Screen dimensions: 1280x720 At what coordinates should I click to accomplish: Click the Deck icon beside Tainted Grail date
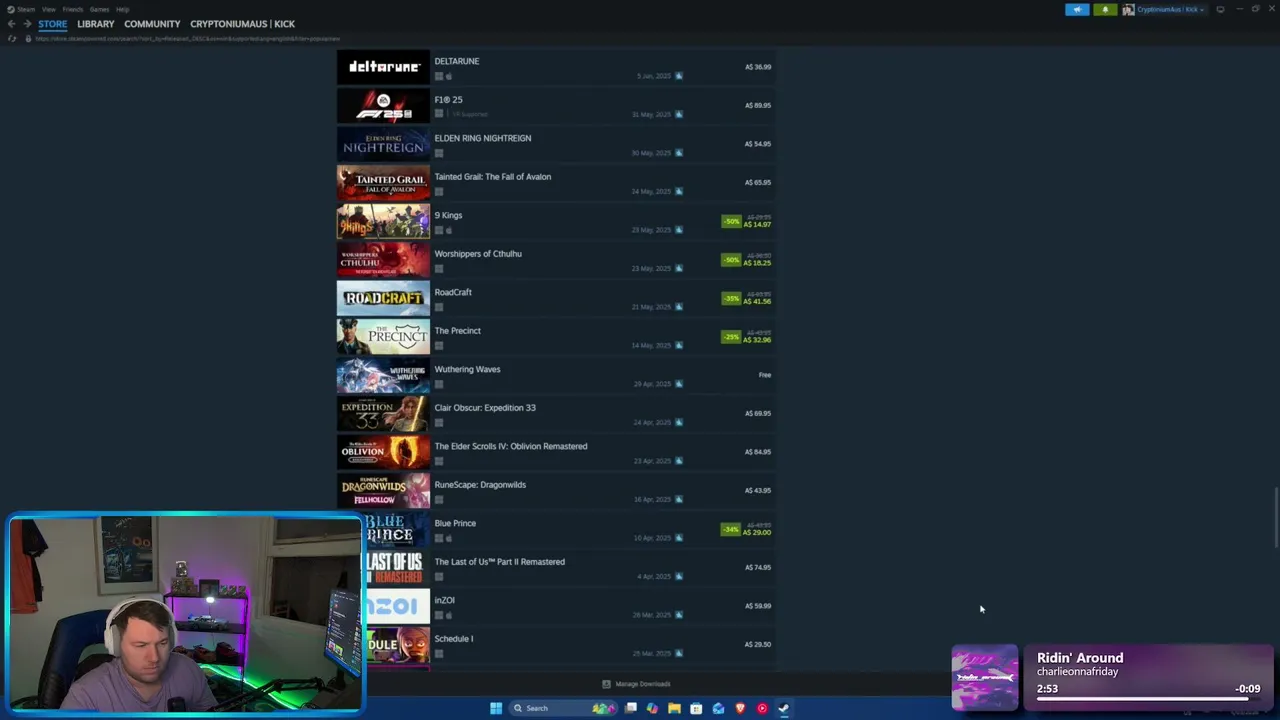(679, 191)
